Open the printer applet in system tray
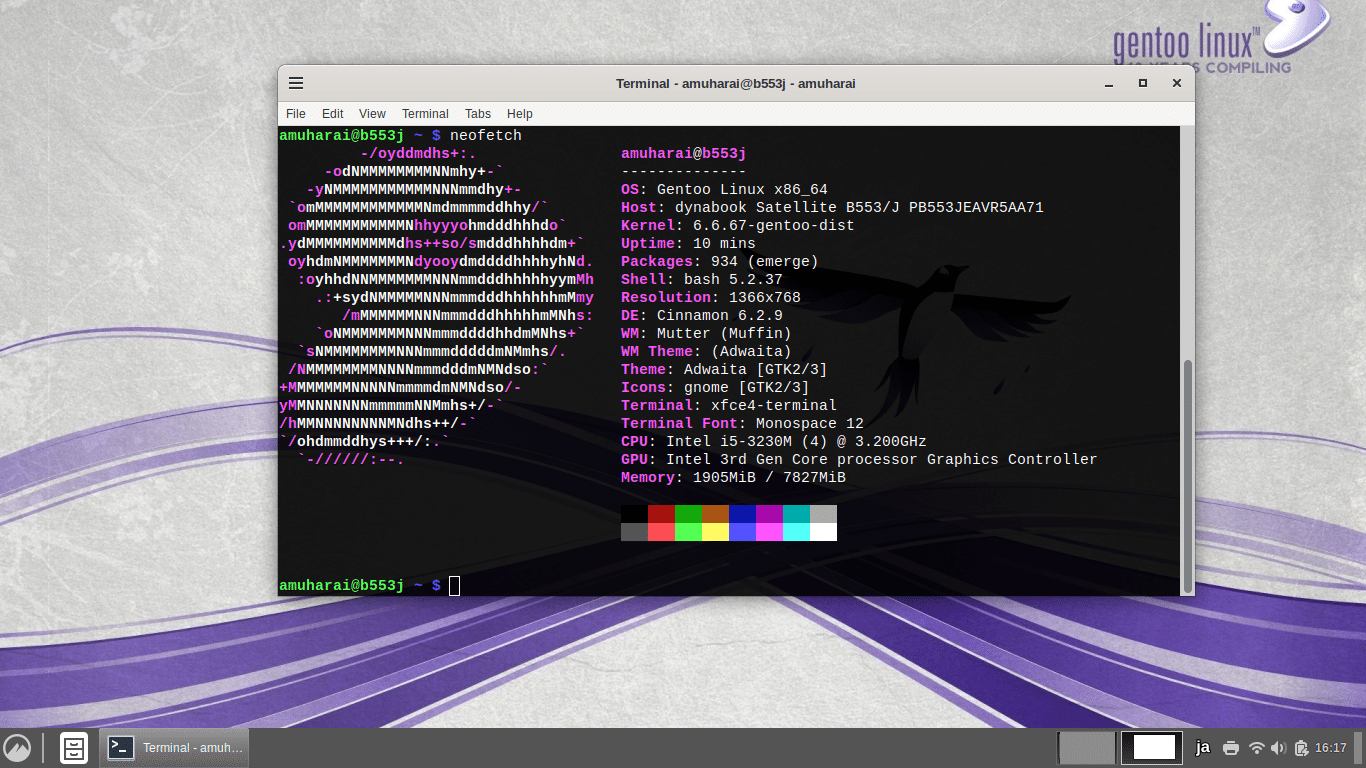Image resolution: width=1366 pixels, height=768 pixels. [1231, 747]
